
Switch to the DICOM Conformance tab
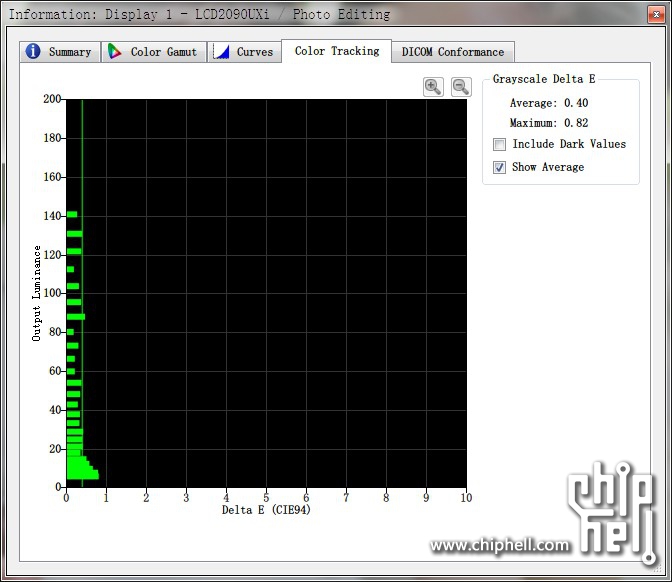coord(453,52)
